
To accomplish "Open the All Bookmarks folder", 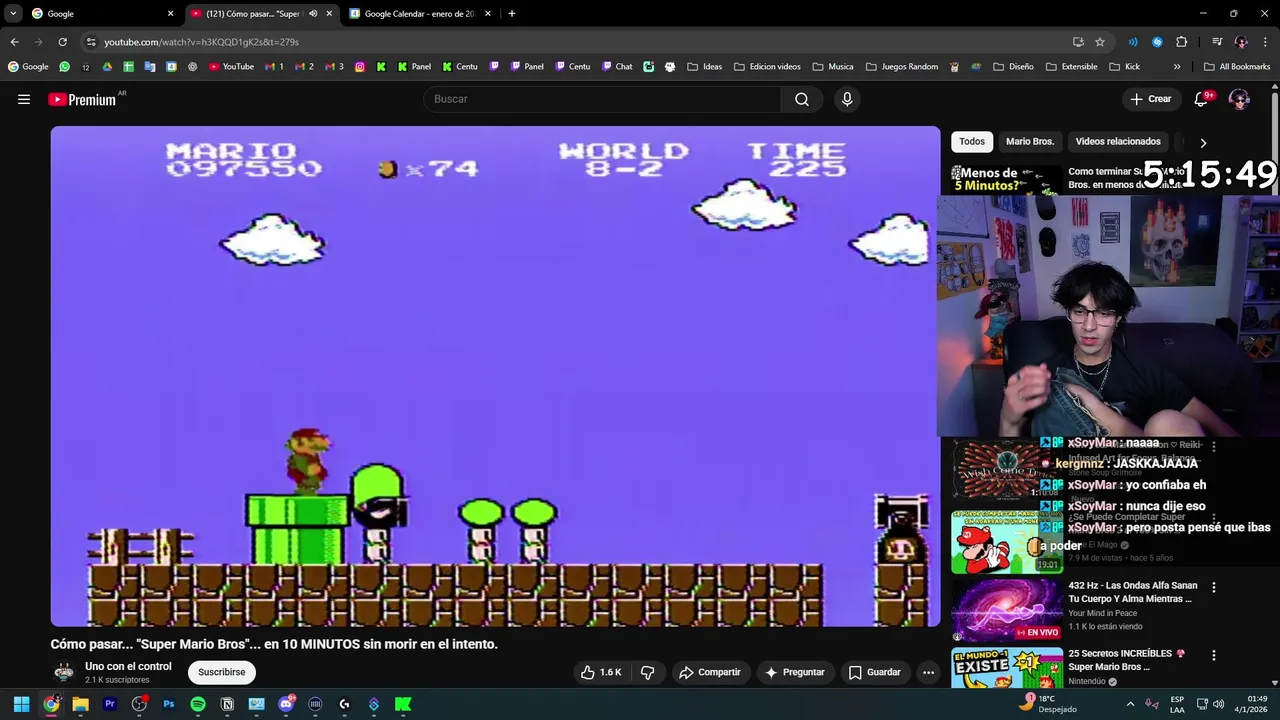I will coord(1237,67).
